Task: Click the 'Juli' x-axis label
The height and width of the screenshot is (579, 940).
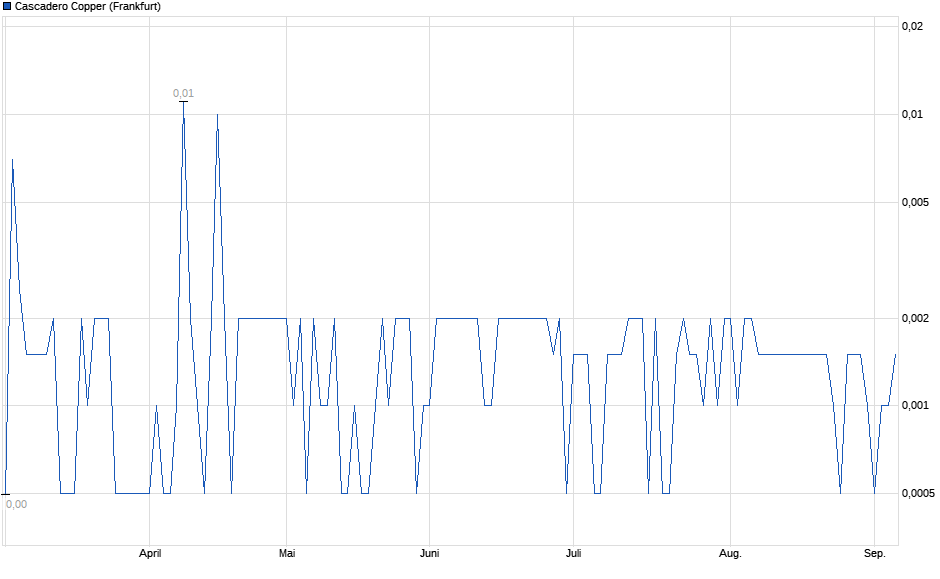Action: [573, 553]
